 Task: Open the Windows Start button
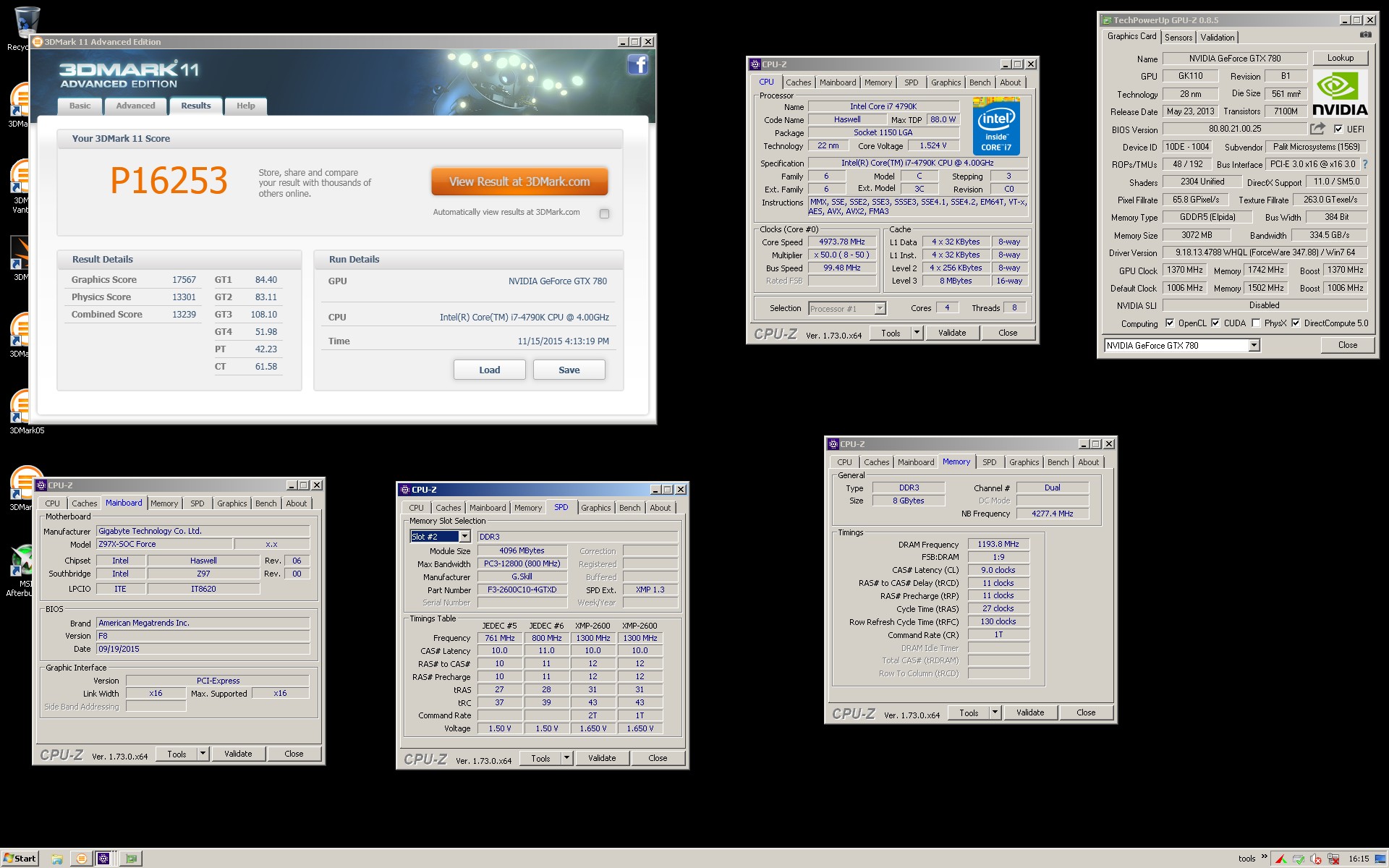click(20, 859)
